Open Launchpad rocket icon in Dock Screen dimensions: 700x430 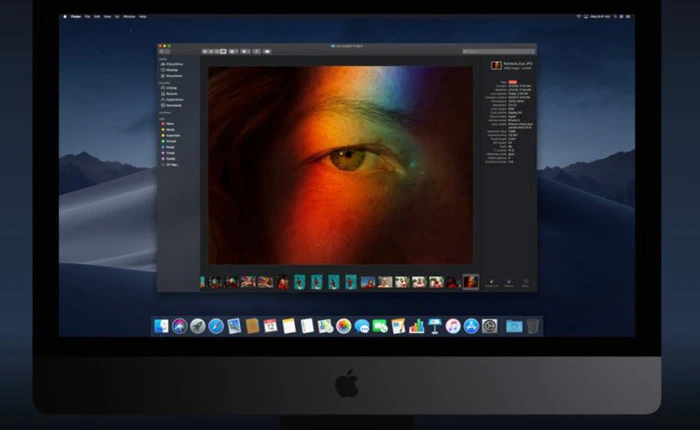198,326
